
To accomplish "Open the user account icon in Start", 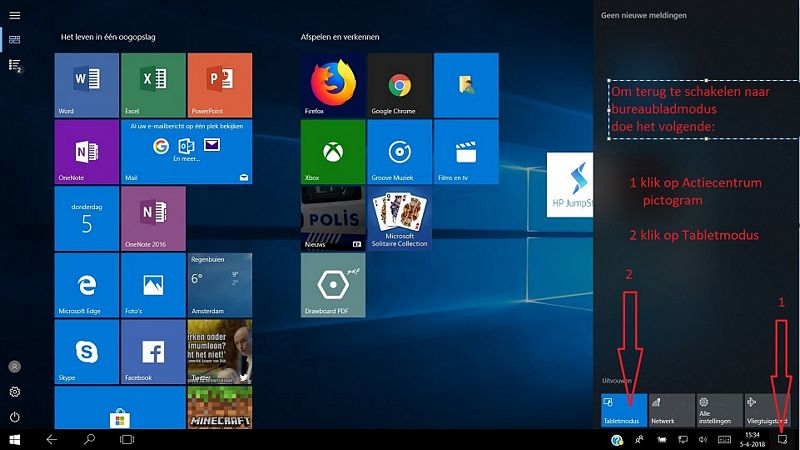I will coord(15,366).
